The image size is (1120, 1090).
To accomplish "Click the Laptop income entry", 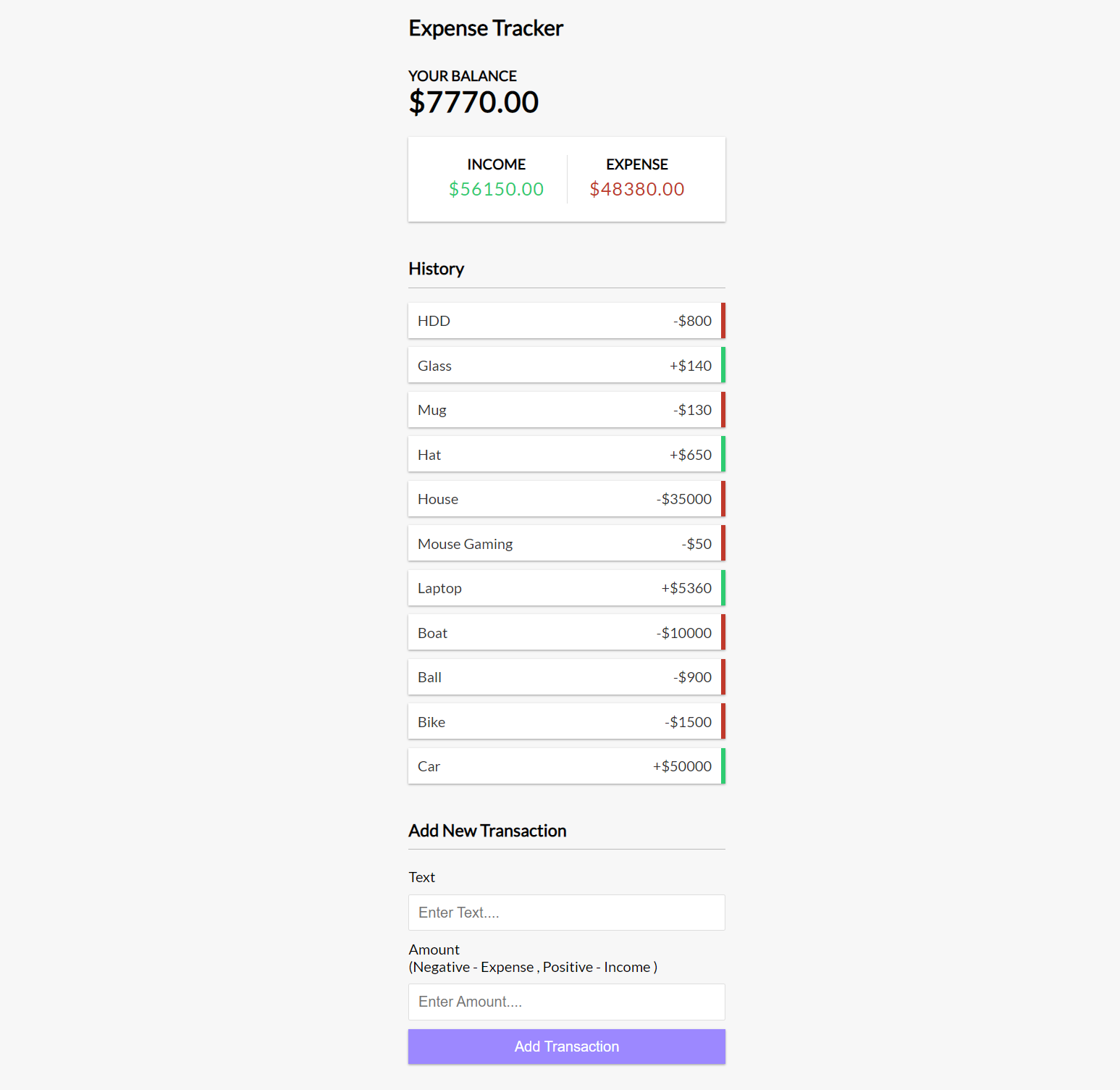I will tap(565, 587).
